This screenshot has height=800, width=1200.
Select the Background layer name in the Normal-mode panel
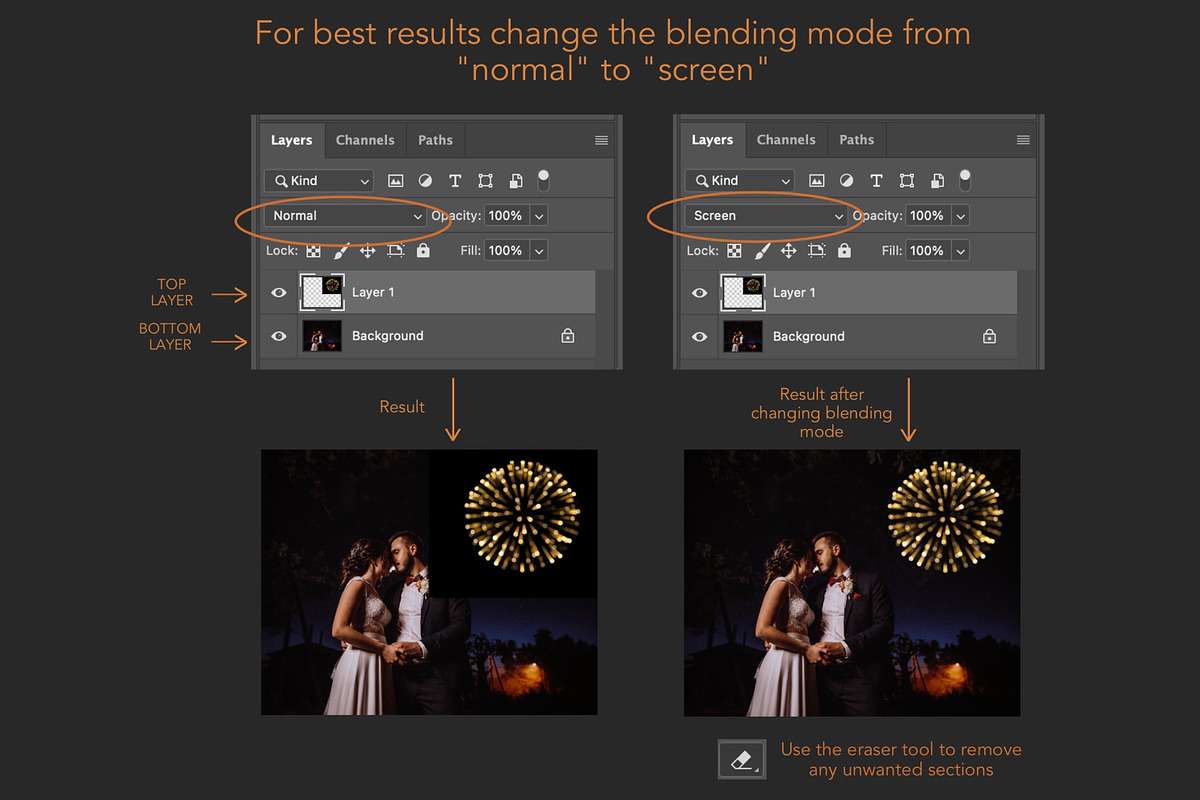[x=388, y=336]
